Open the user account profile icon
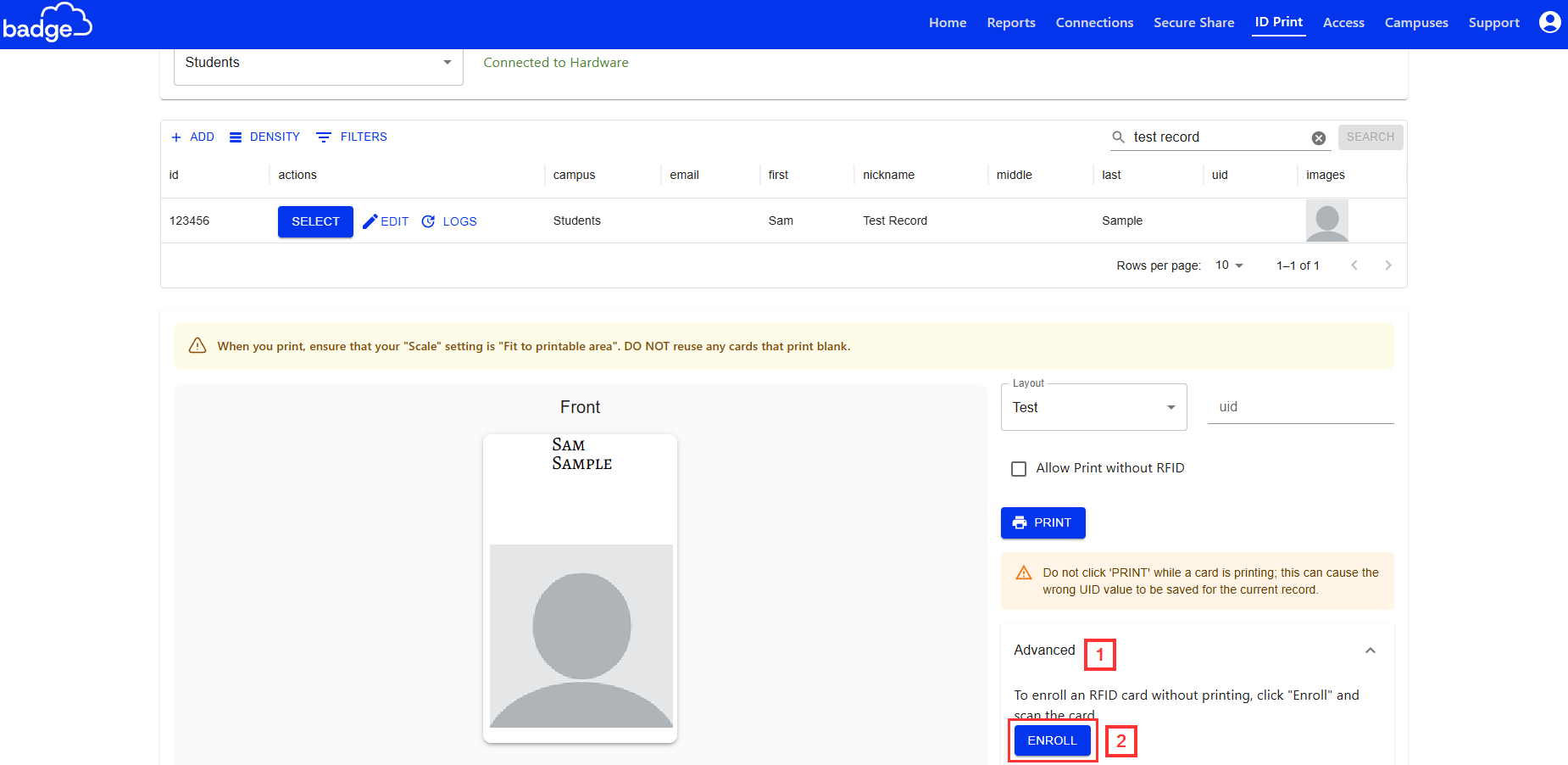 (x=1550, y=22)
